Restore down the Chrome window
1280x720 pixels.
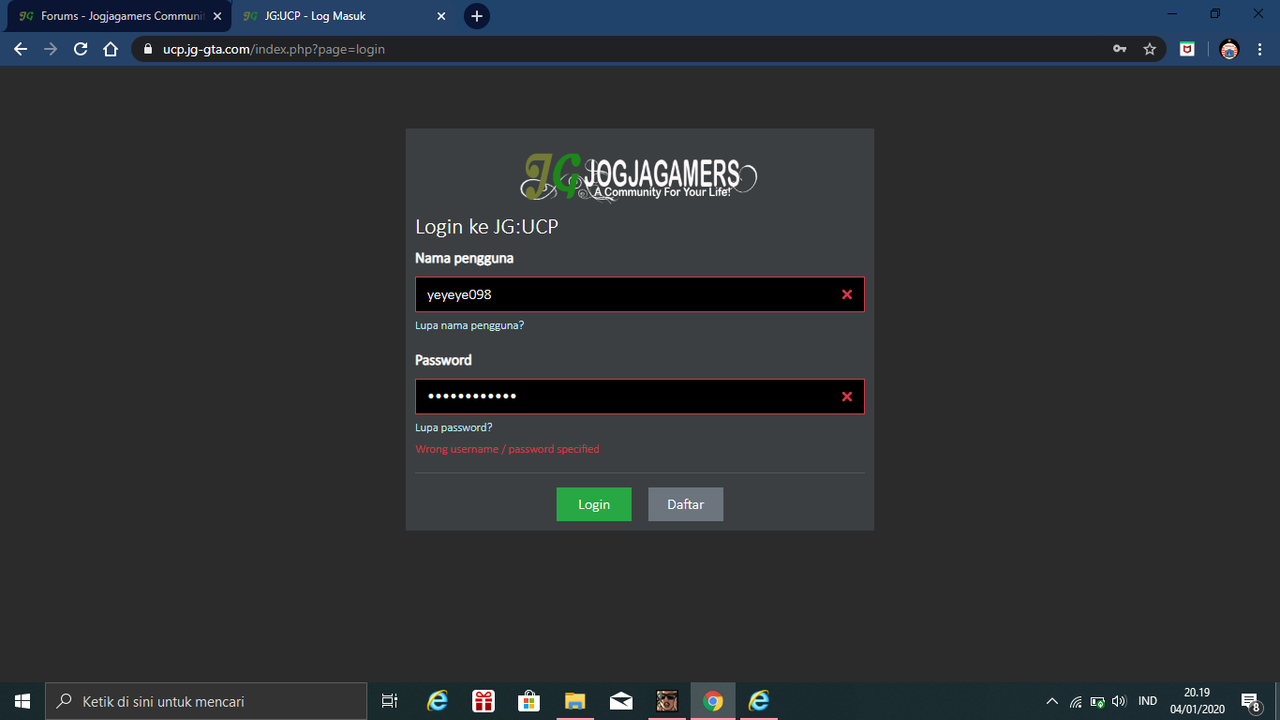tap(1215, 14)
